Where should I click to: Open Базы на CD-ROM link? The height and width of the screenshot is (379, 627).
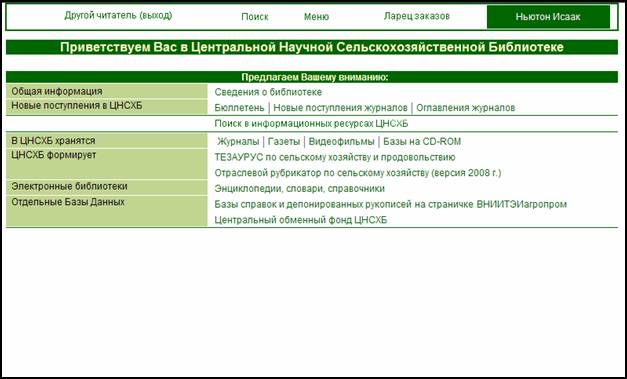pos(422,142)
